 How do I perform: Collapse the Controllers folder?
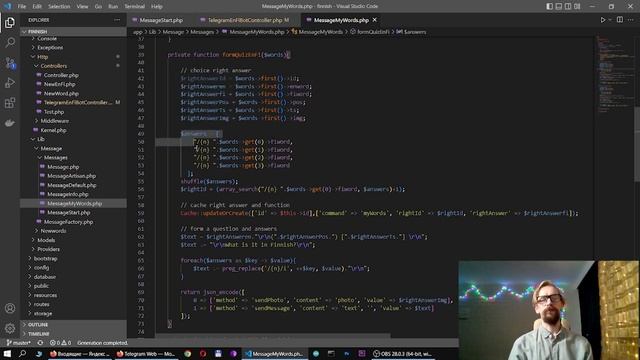(73, 66)
